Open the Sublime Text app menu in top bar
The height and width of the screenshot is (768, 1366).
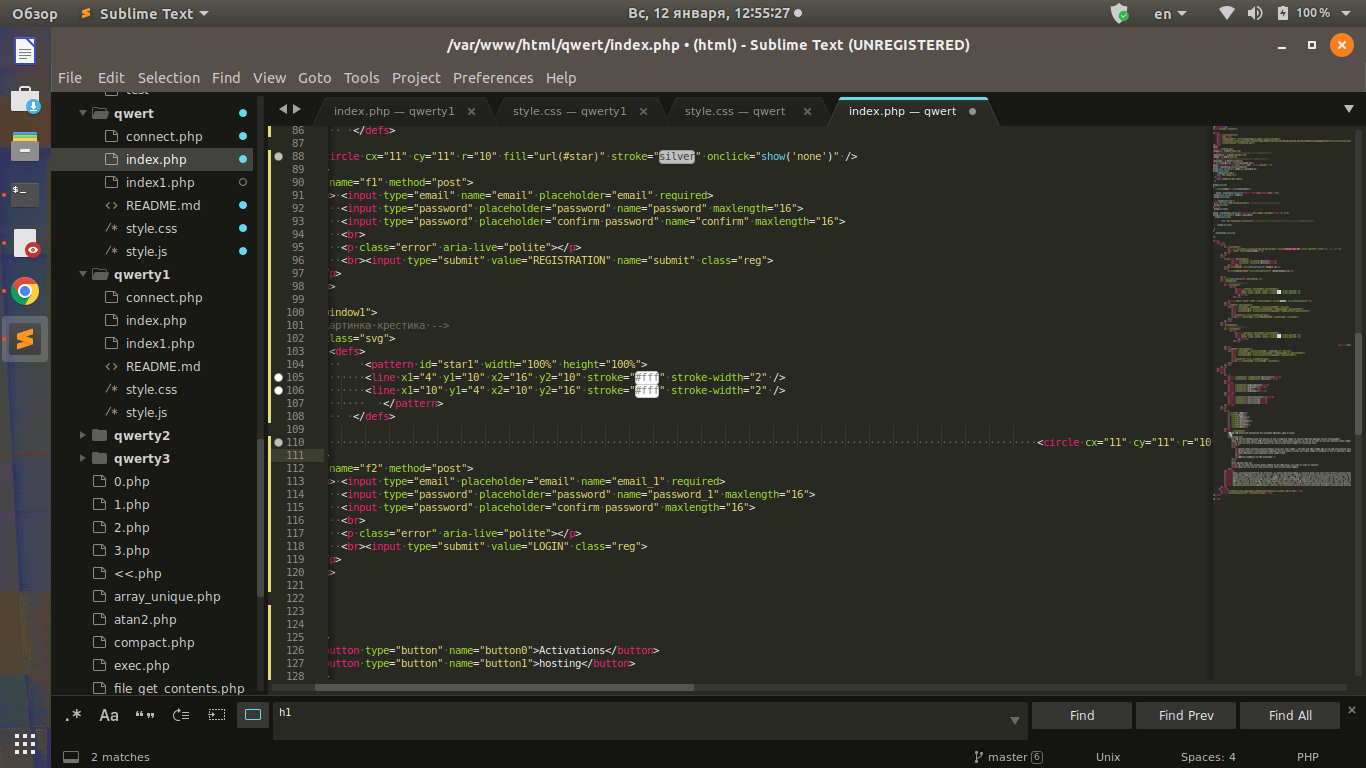point(144,14)
